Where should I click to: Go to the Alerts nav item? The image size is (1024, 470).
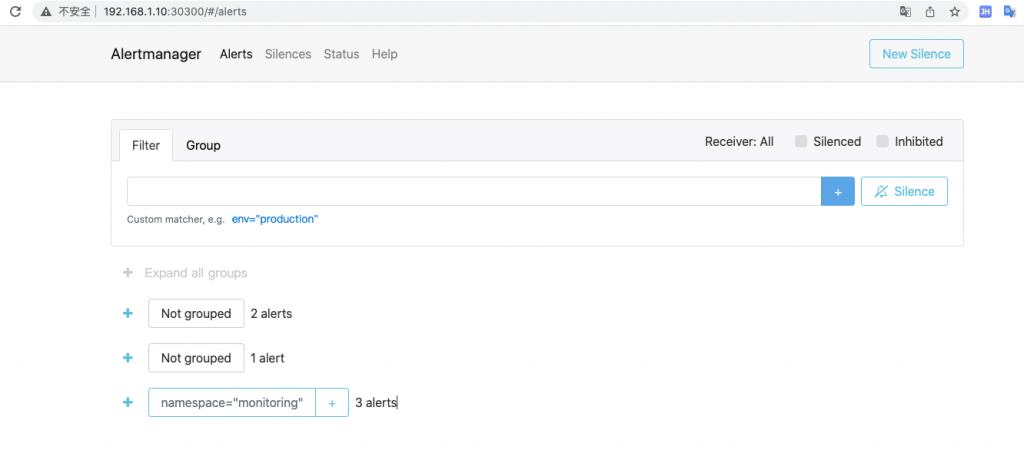click(x=236, y=54)
